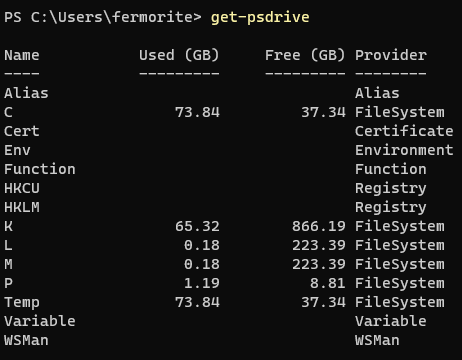Screen dimensions: 462x360
Task: Click the typed command get-psdrive
Action: 260,17
